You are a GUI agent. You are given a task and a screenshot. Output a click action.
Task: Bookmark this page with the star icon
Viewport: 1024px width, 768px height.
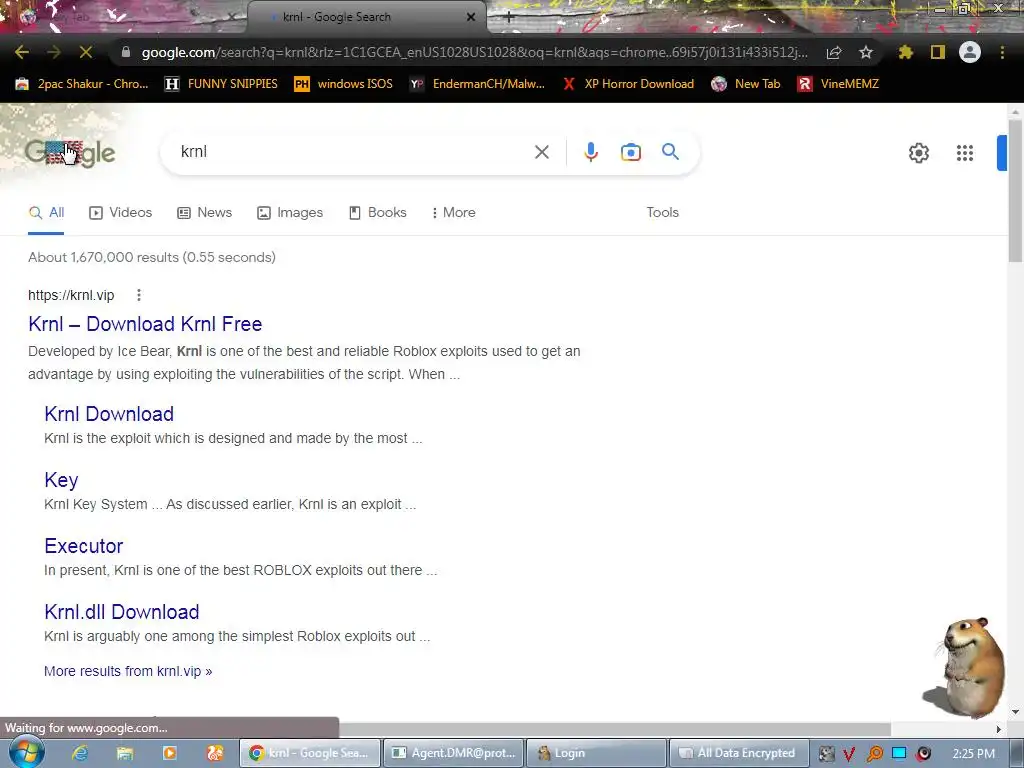[x=866, y=52]
